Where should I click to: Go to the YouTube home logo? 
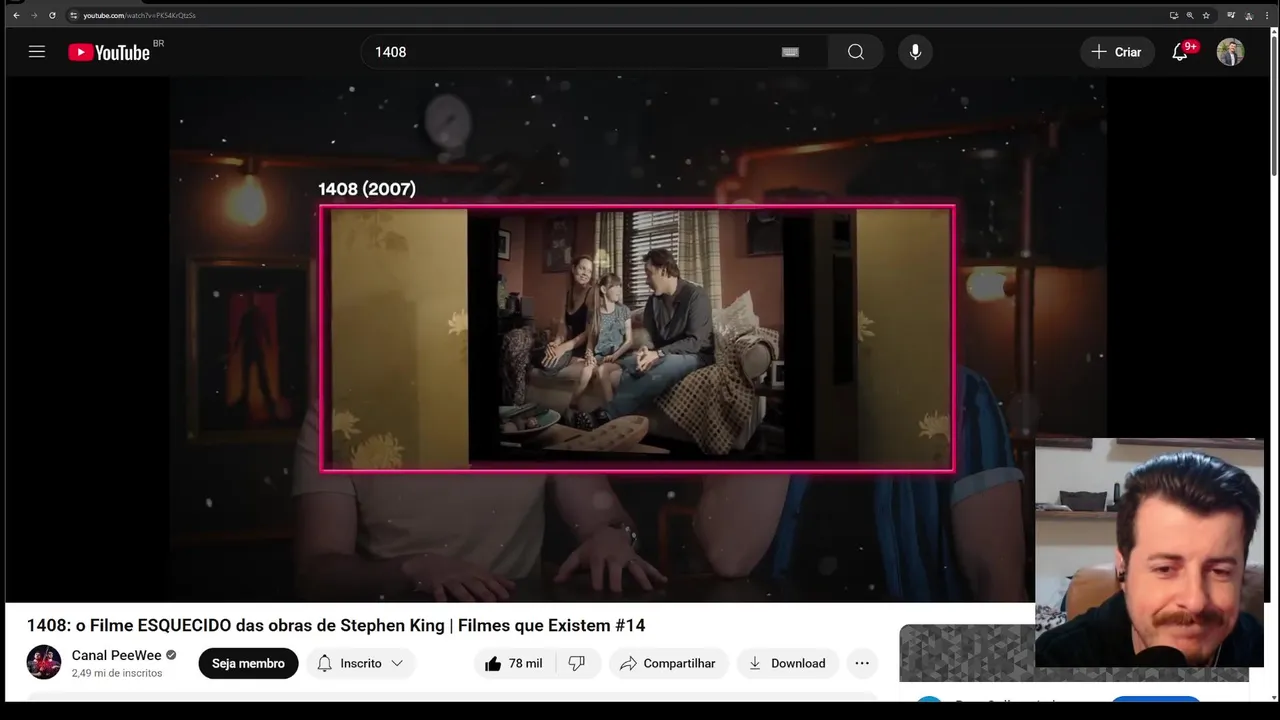(x=110, y=52)
